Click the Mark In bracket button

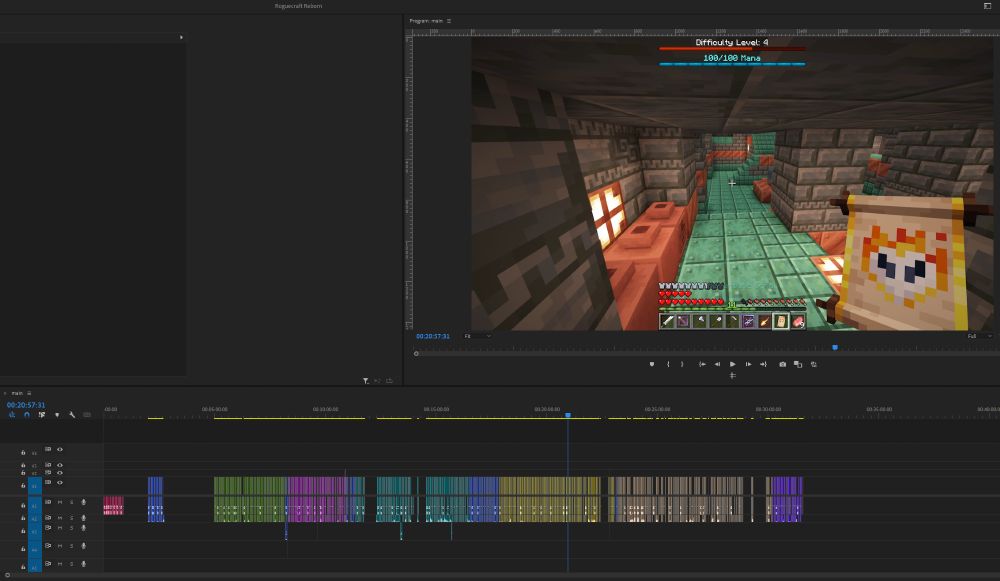click(x=668, y=364)
